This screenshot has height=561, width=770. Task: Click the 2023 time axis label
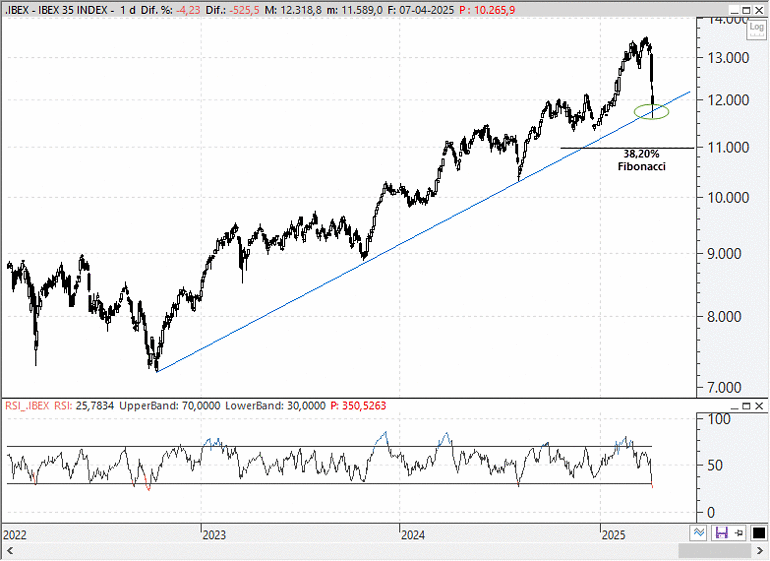(214, 534)
